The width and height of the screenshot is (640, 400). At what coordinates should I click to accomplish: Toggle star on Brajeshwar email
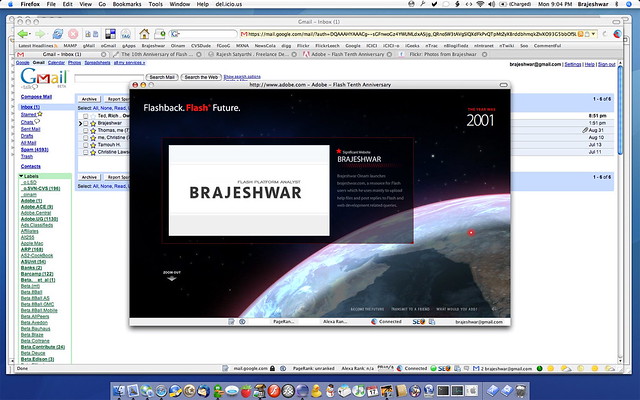click(93, 123)
